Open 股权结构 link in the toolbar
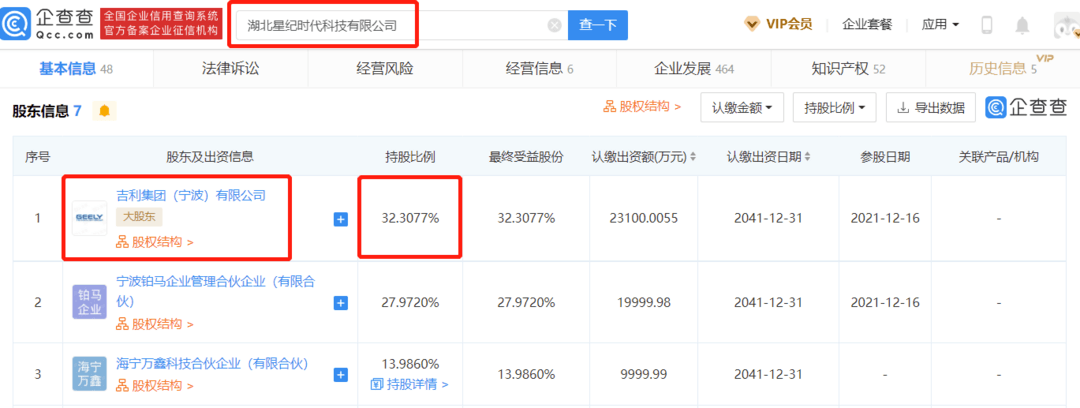Viewport: 1080px width, 408px height. [643, 106]
